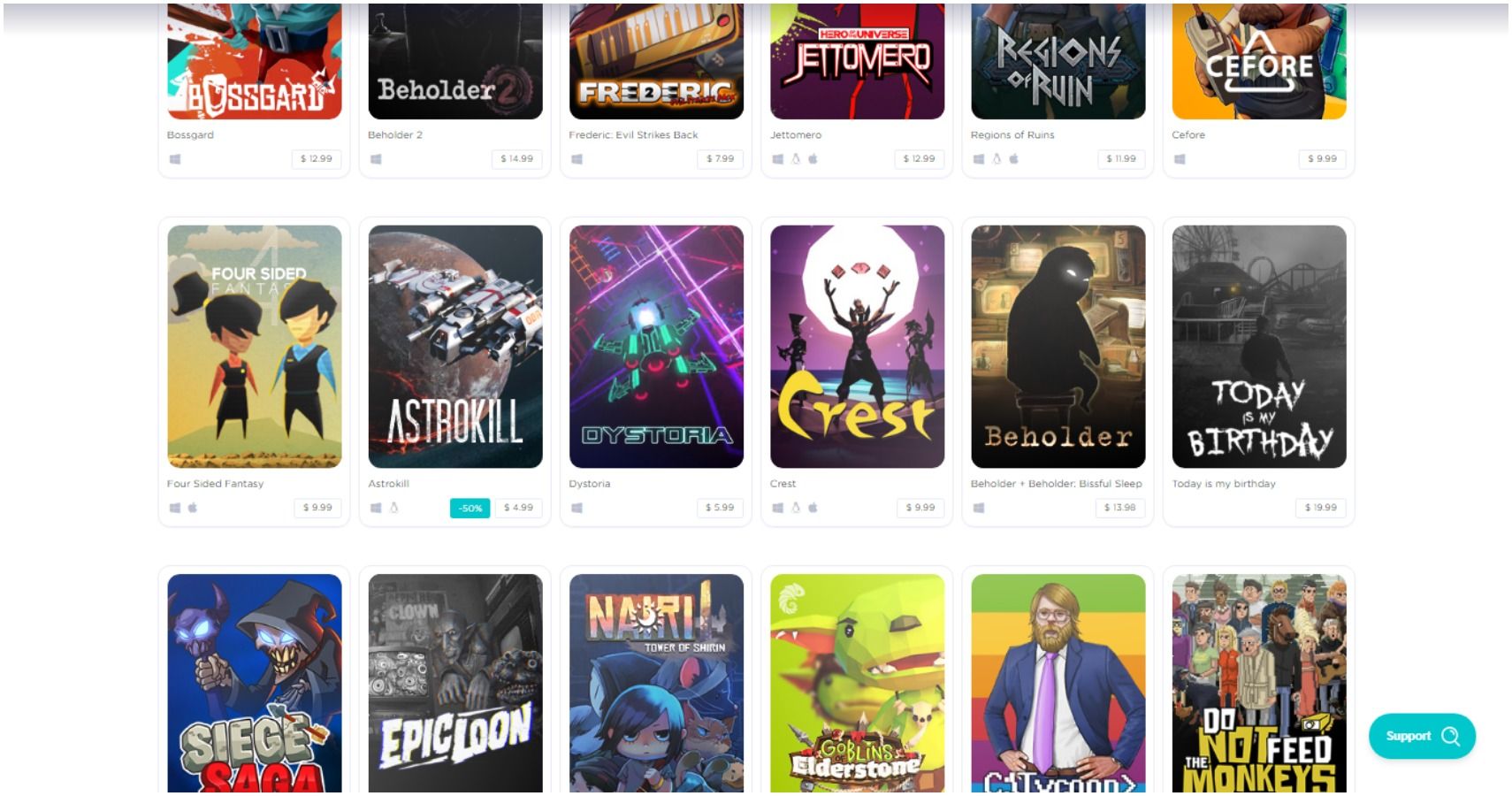Open the Crest game cover art
1512x796 pixels.
(x=857, y=347)
